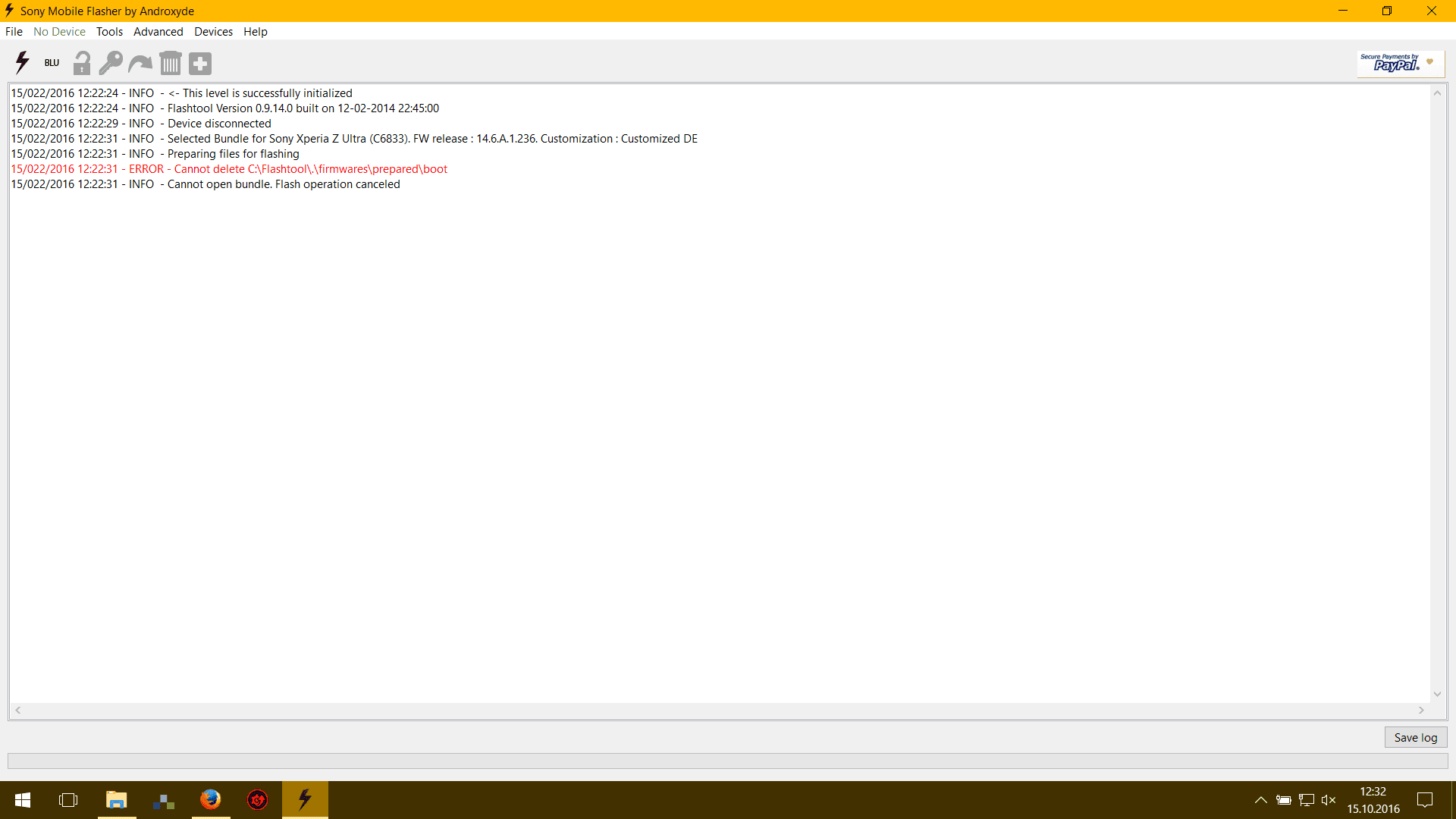Click the key icon in toolbar

tap(111, 63)
